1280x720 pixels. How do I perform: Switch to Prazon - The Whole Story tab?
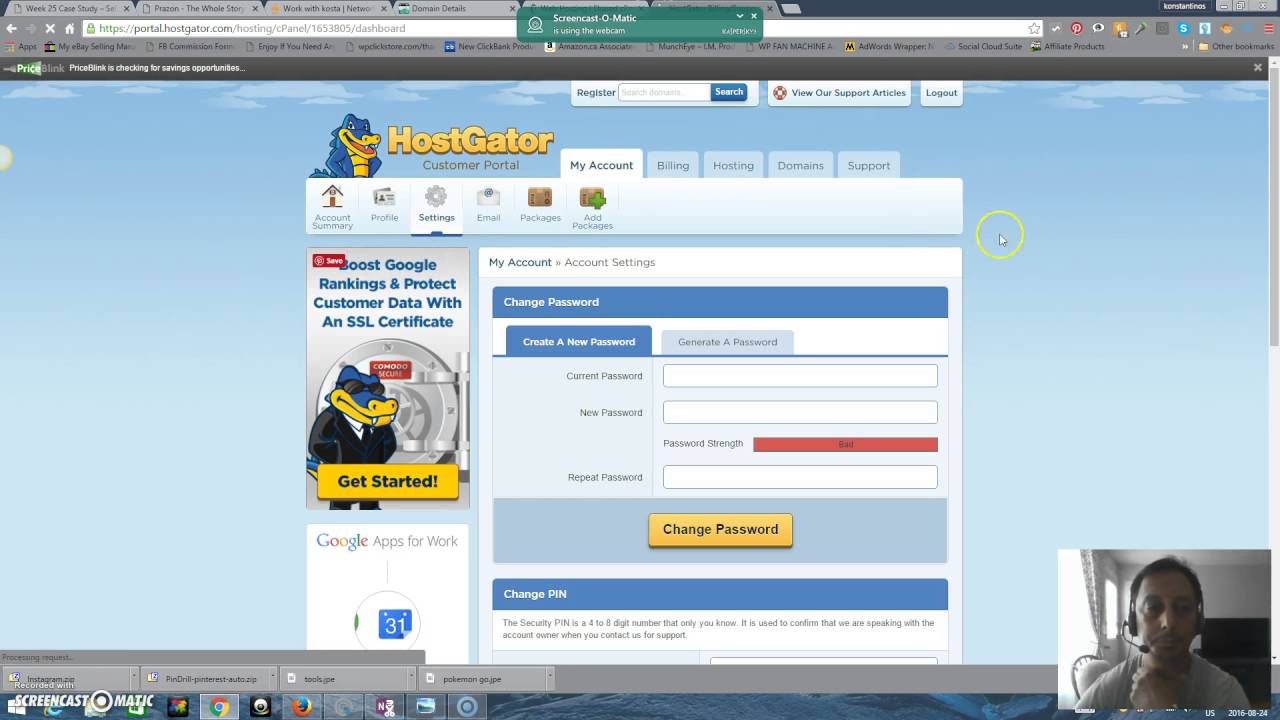(x=196, y=8)
